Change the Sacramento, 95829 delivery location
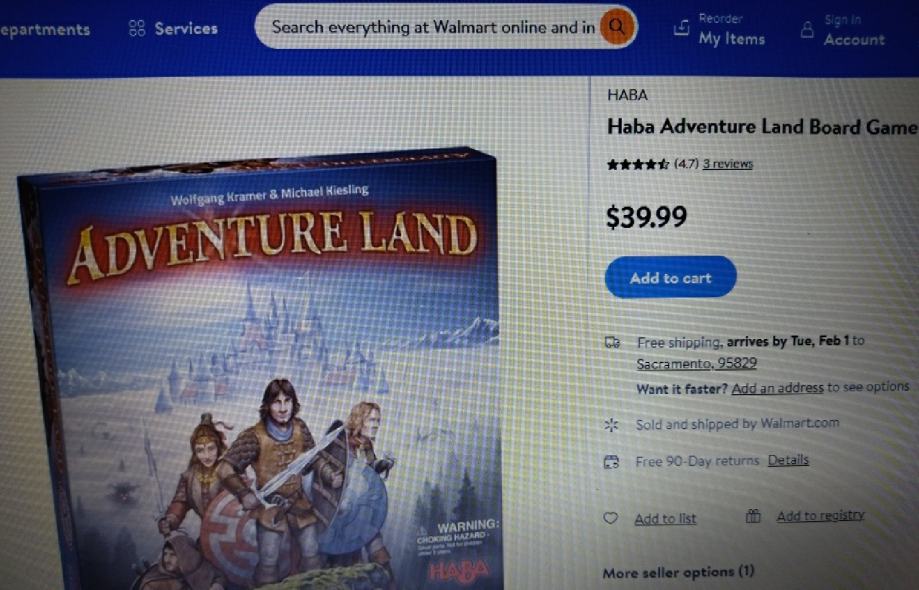Viewport: 919px width, 590px height. pos(696,363)
